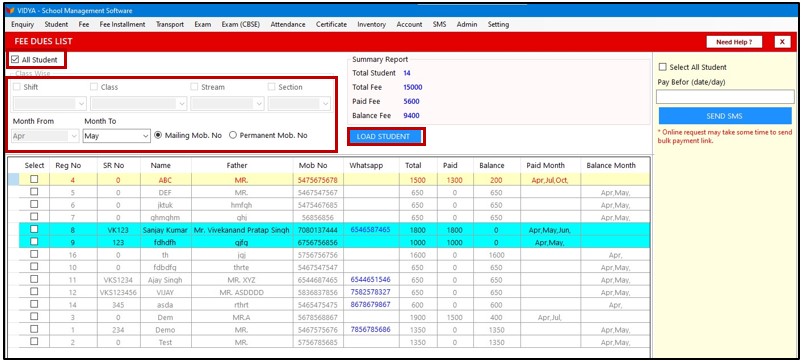Screen dimensions: 801x361
Task: Click Whatsapp number 8678679867
Action: [x=370, y=304]
